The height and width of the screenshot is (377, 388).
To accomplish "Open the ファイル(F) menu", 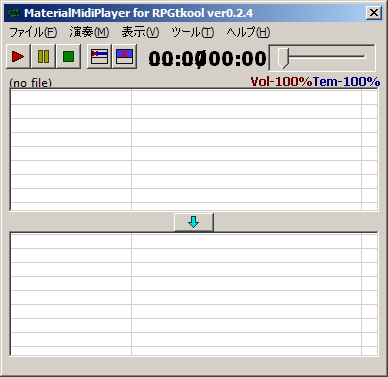I will 33,32.
